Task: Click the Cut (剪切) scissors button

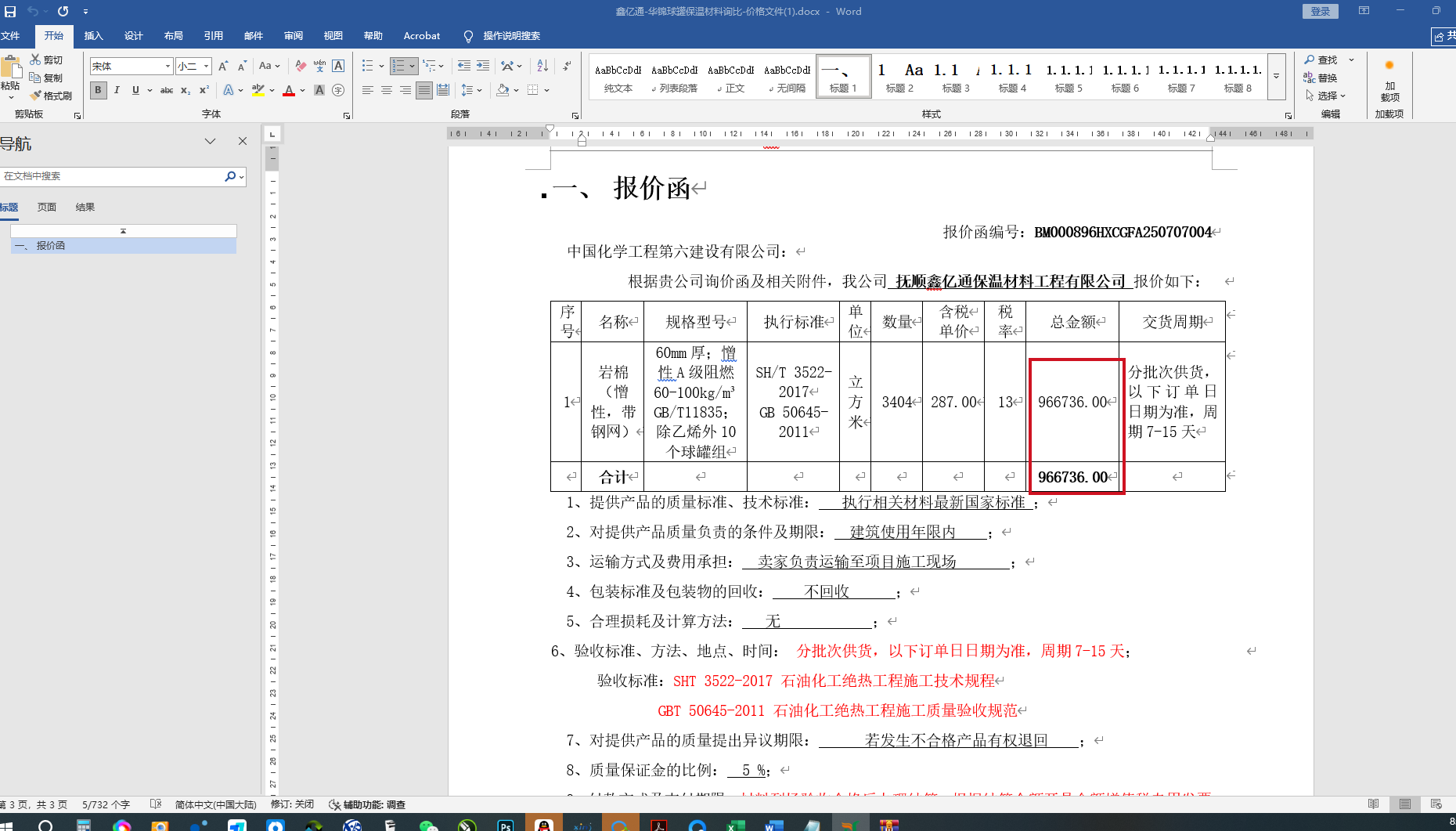Action: pos(46,60)
